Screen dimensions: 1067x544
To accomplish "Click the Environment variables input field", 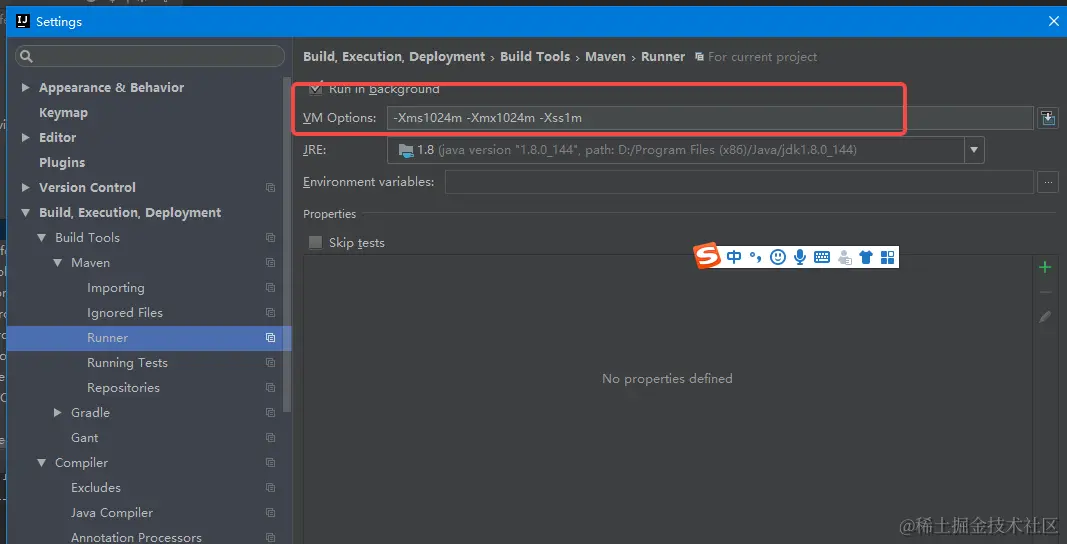I will pyautogui.click(x=739, y=182).
